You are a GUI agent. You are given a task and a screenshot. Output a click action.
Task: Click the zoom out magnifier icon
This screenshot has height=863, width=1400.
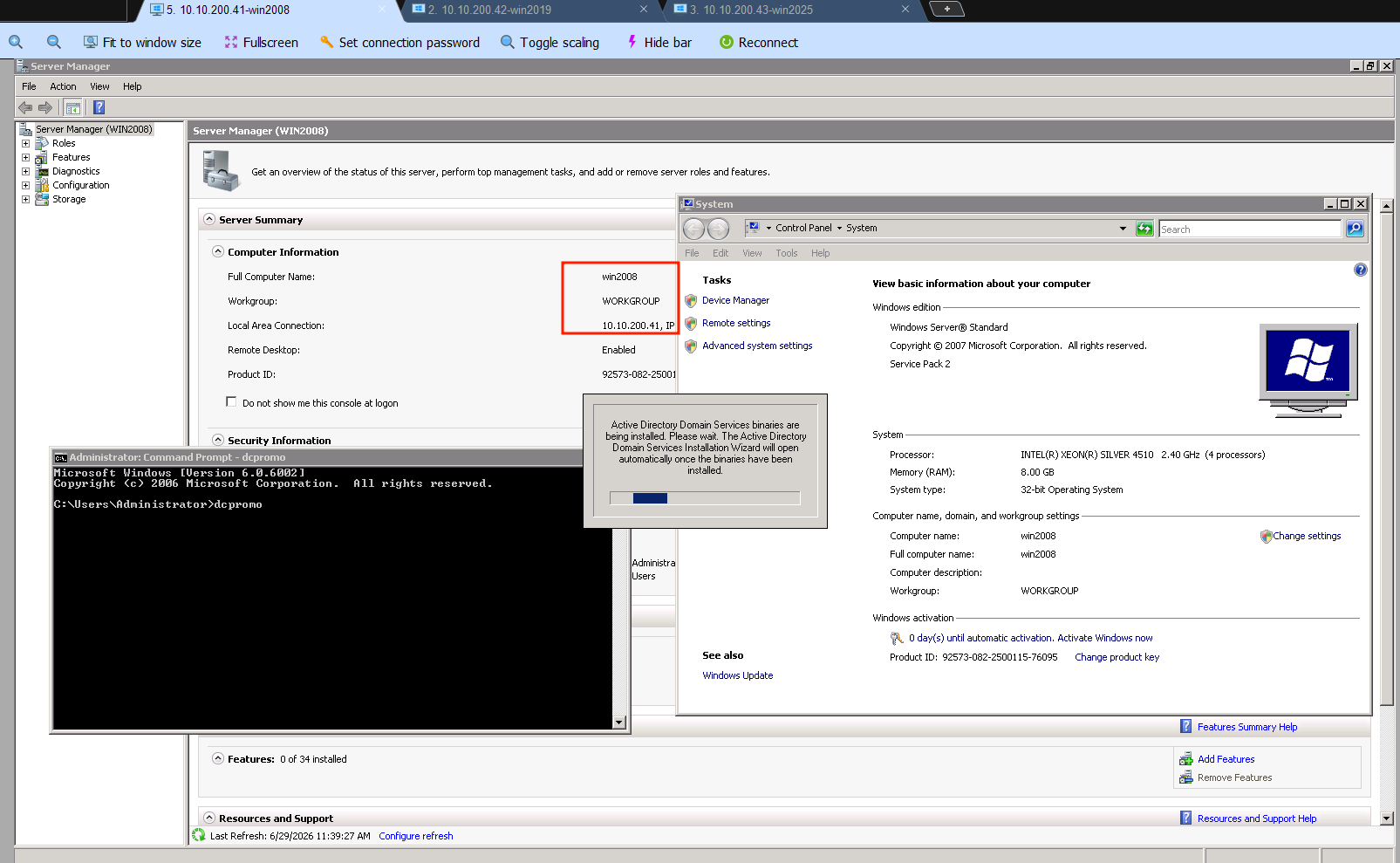tap(54, 42)
